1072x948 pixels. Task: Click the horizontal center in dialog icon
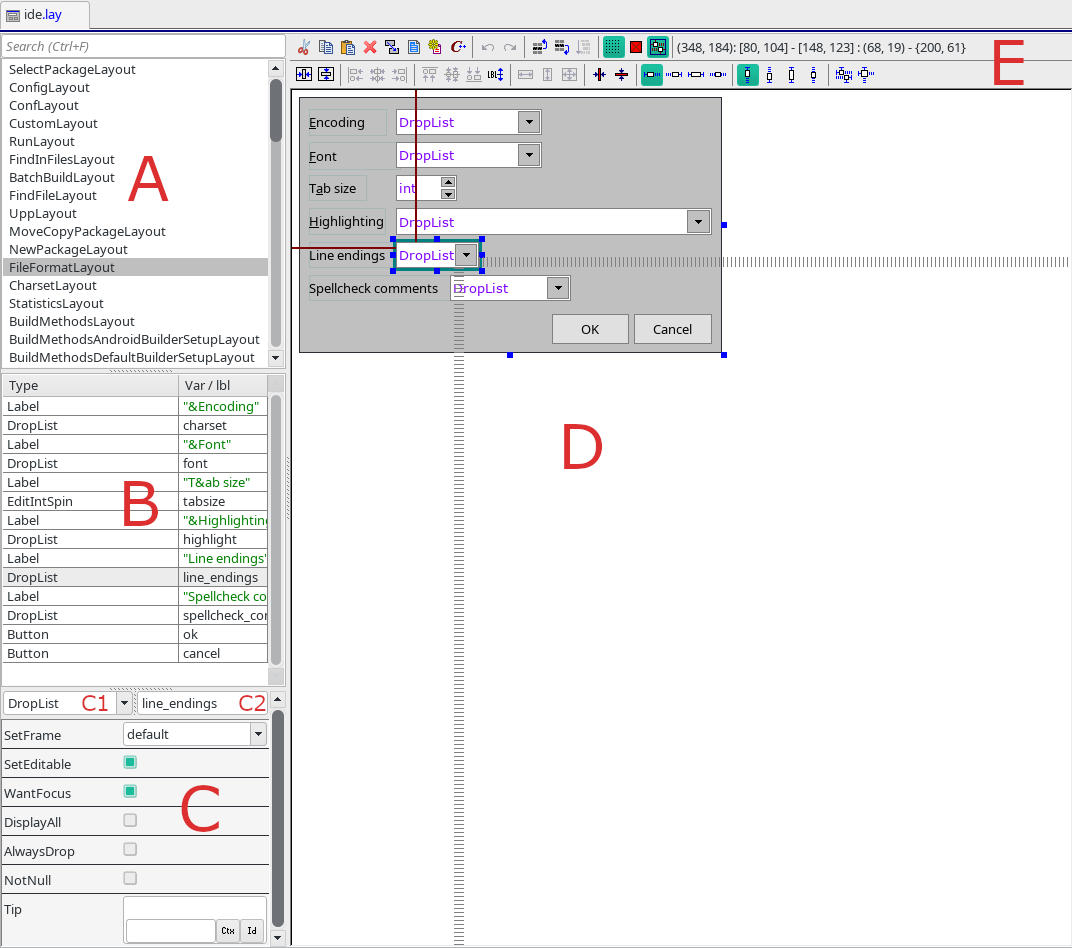pyautogui.click(x=304, y=74)
